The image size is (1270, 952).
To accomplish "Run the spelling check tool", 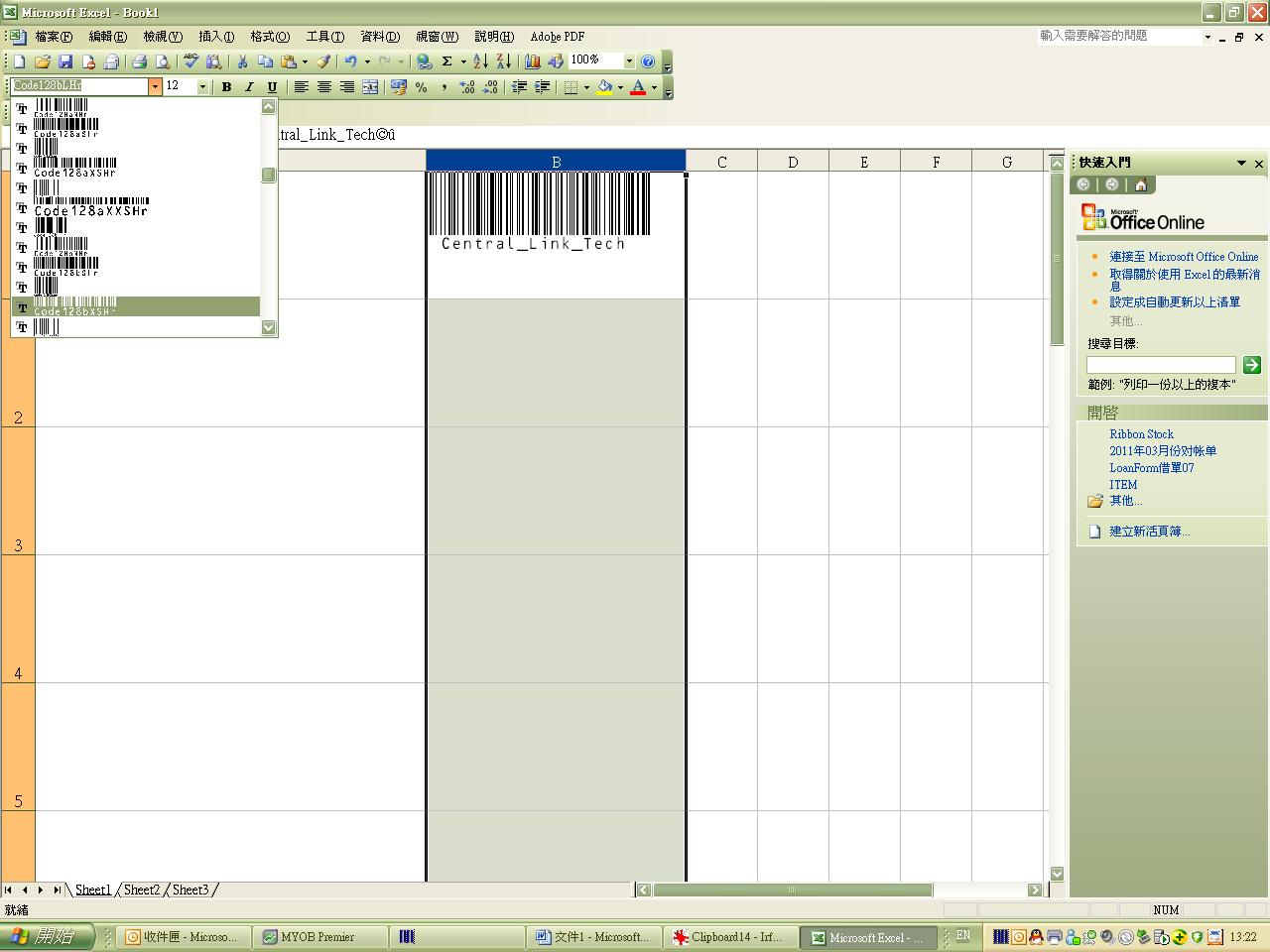I will pyautogui.click(x=190, y=61).
